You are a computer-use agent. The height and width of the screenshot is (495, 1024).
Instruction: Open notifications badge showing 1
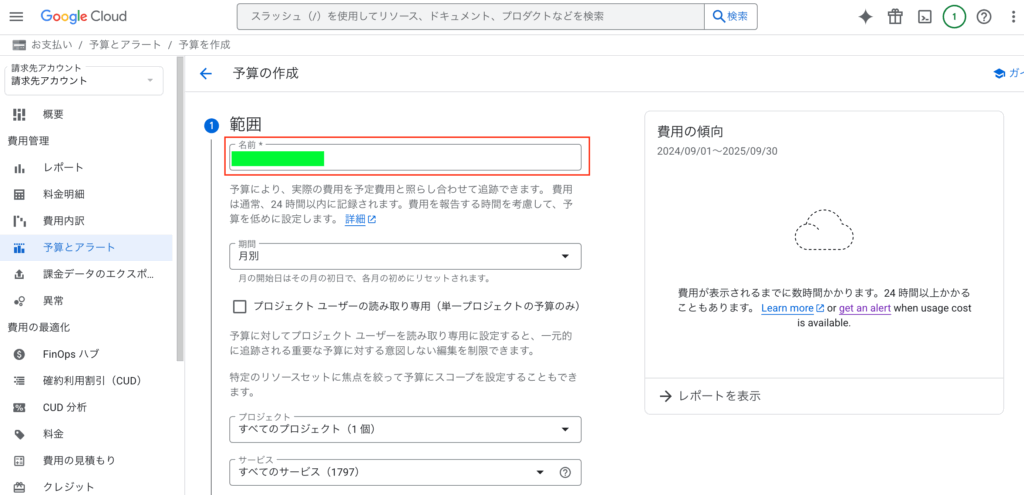[x=954, y=17]
